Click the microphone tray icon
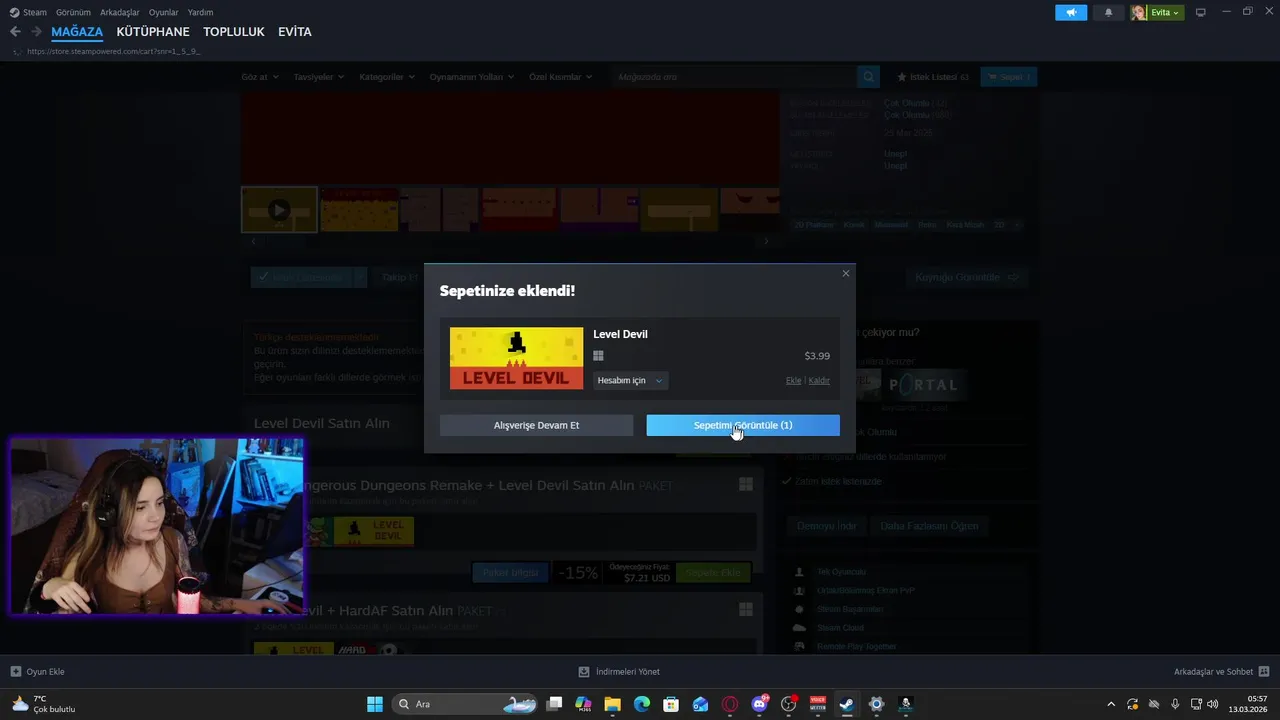Viewport: 1280px width, 720px height. (1175, 704)
